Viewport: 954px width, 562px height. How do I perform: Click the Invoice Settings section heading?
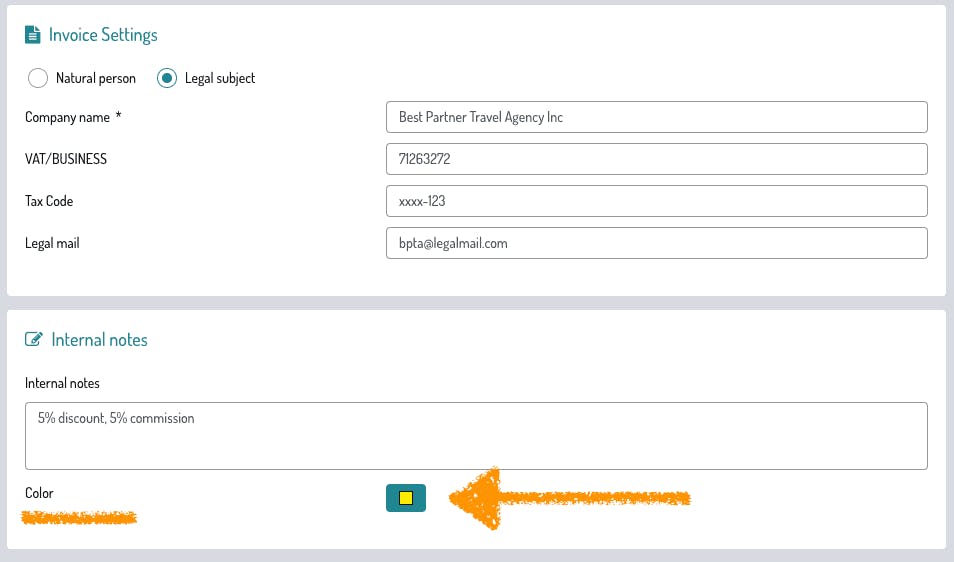(x=103, y=35)
